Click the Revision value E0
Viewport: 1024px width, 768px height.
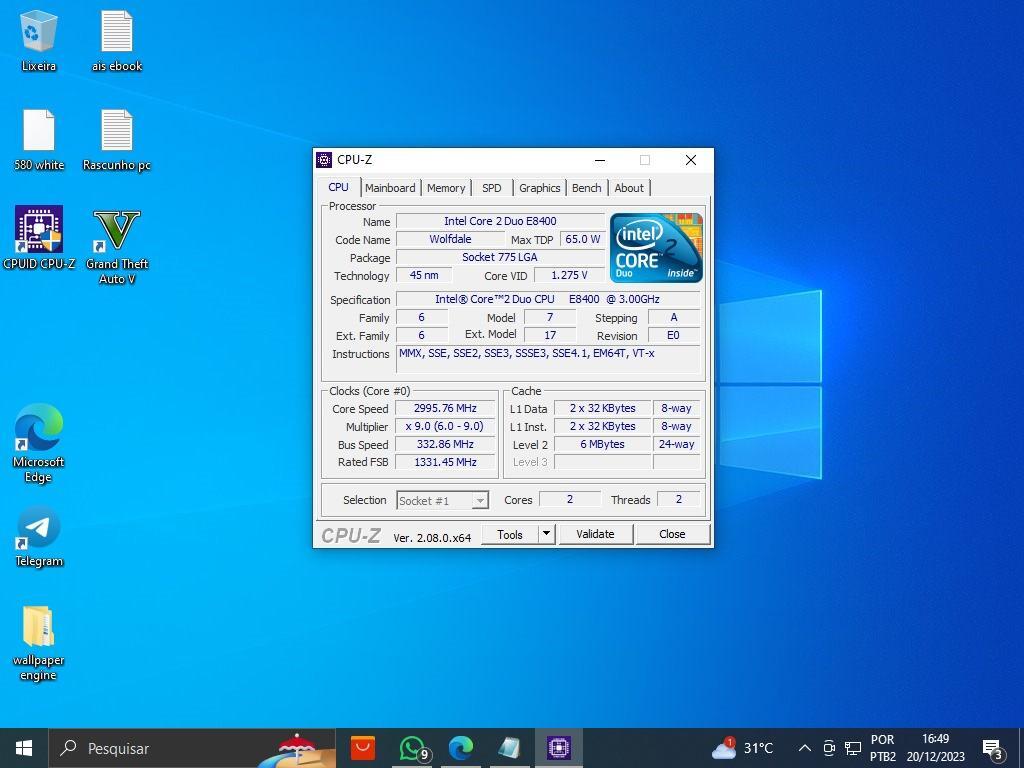[673, 335]
